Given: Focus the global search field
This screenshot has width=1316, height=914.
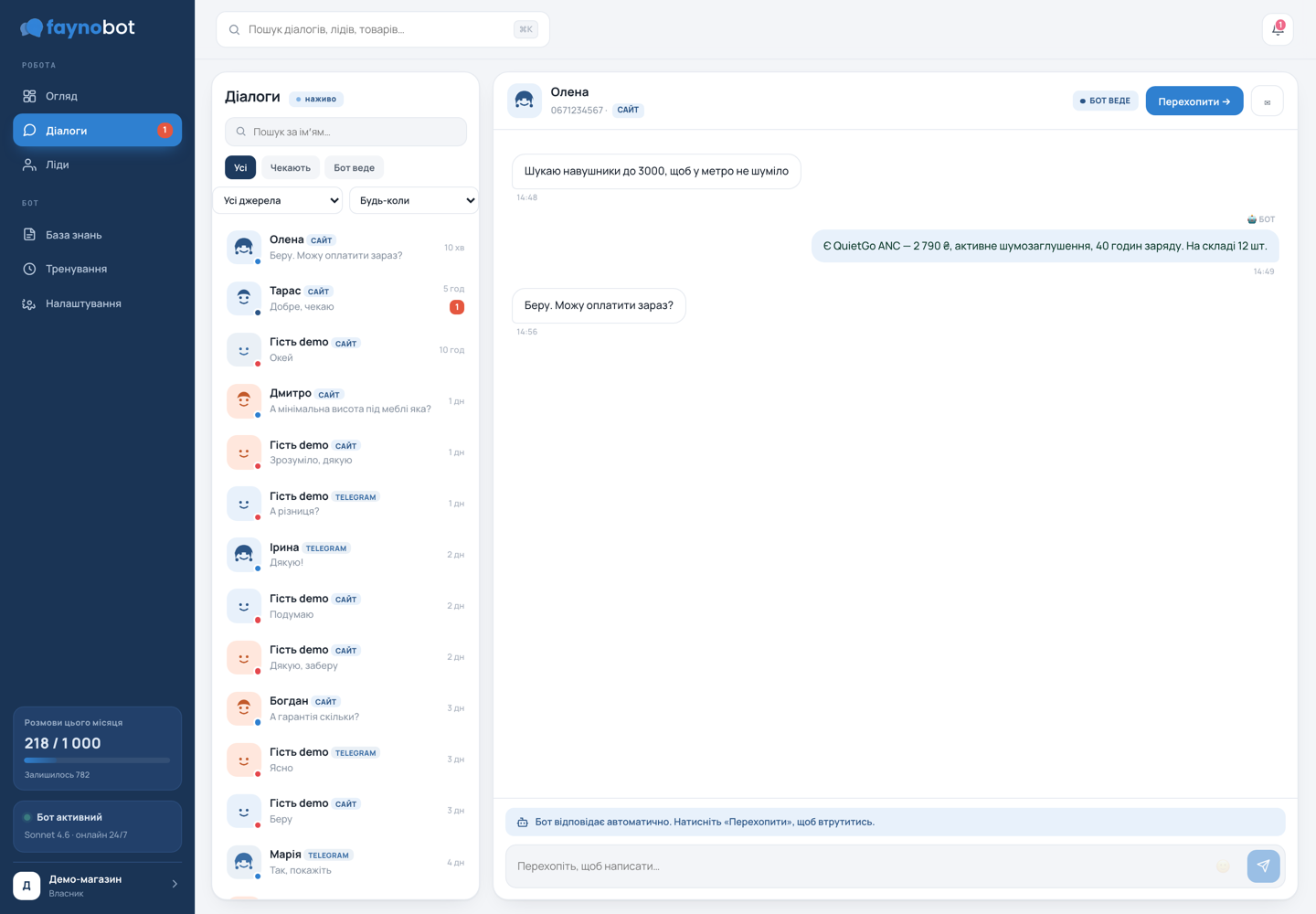Looking at the screenshot, I should click(x=383, y=29).
